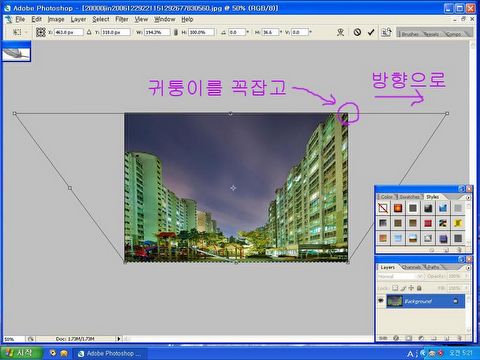The height and width of the screenshot is (360, 480).
Task: Click the lock icon on Background layer
Action: click(x=456, y=301)
